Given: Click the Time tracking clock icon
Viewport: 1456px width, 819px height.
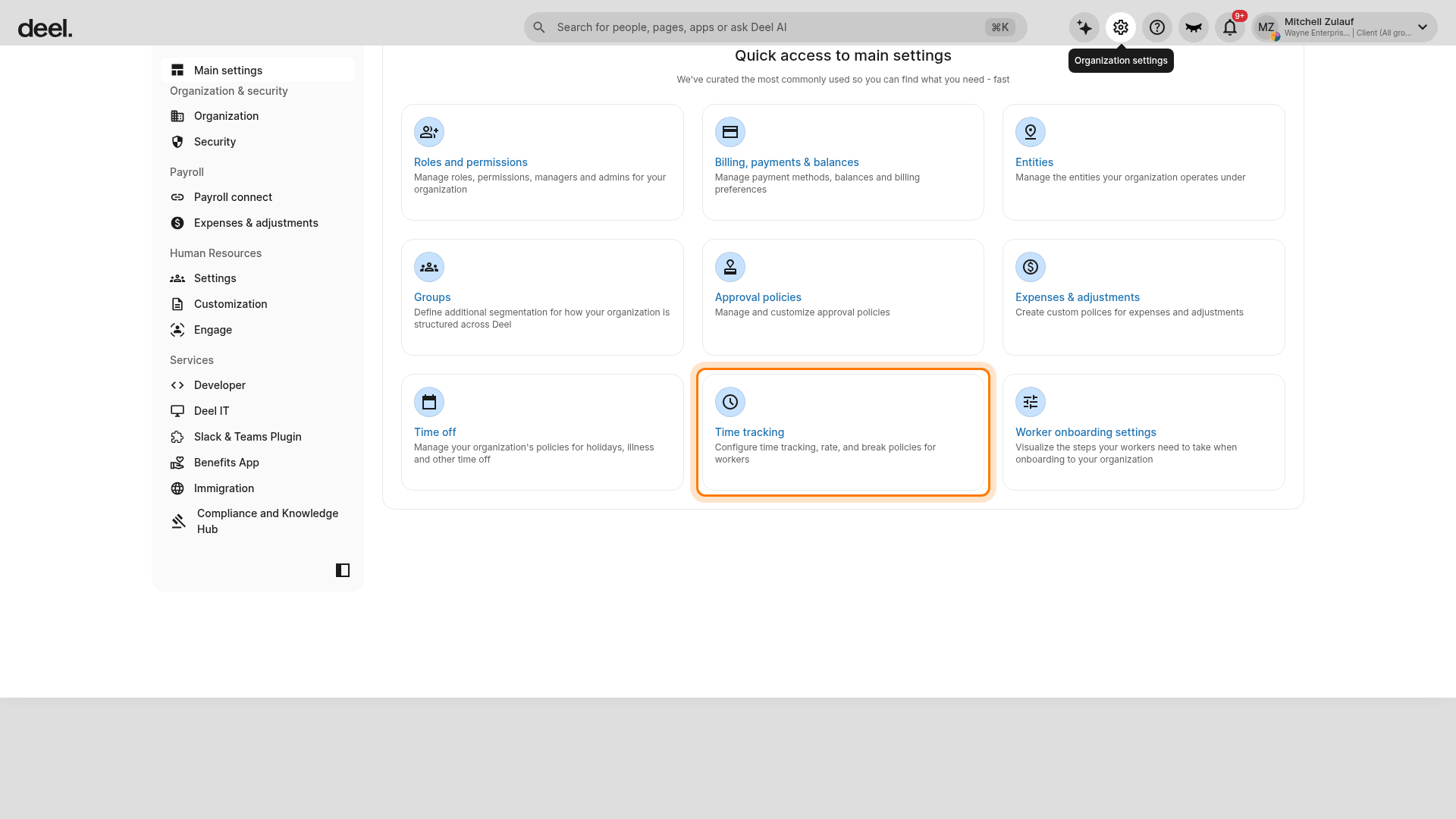Looking at the screenshot, I should pos(730,402).
